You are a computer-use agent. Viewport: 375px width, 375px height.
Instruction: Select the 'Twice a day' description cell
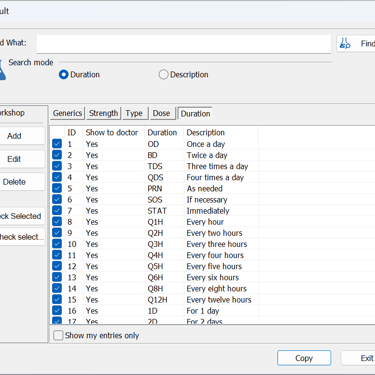click(207, 155)
